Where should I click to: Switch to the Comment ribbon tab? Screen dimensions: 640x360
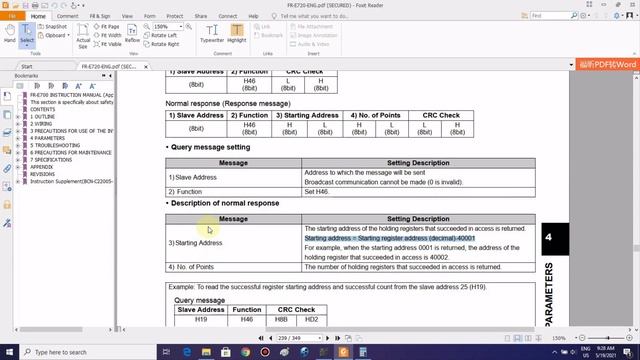click(x=67, y=16)
